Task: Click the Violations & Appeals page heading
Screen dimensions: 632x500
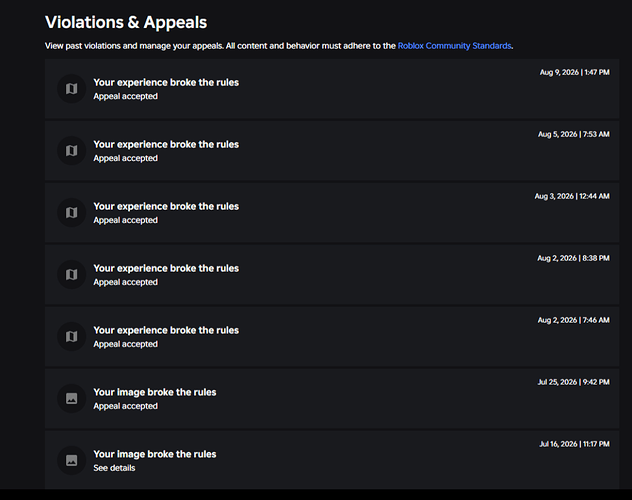Action: tap(126, 23)
